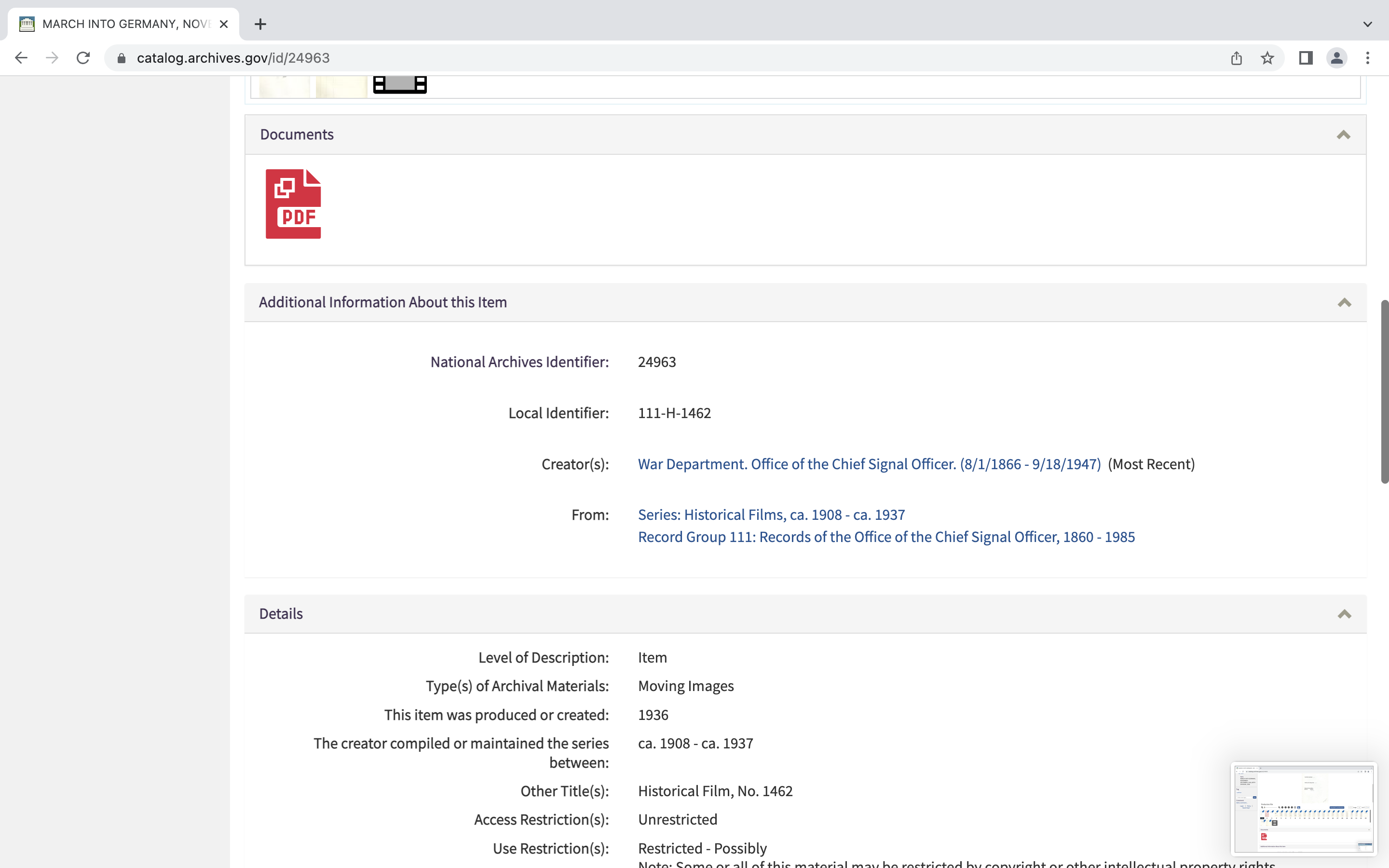Image resolution: width=1389 pixels, height=868 pixels.
Task: Open a new browser tab
Action: coord(260,24)
